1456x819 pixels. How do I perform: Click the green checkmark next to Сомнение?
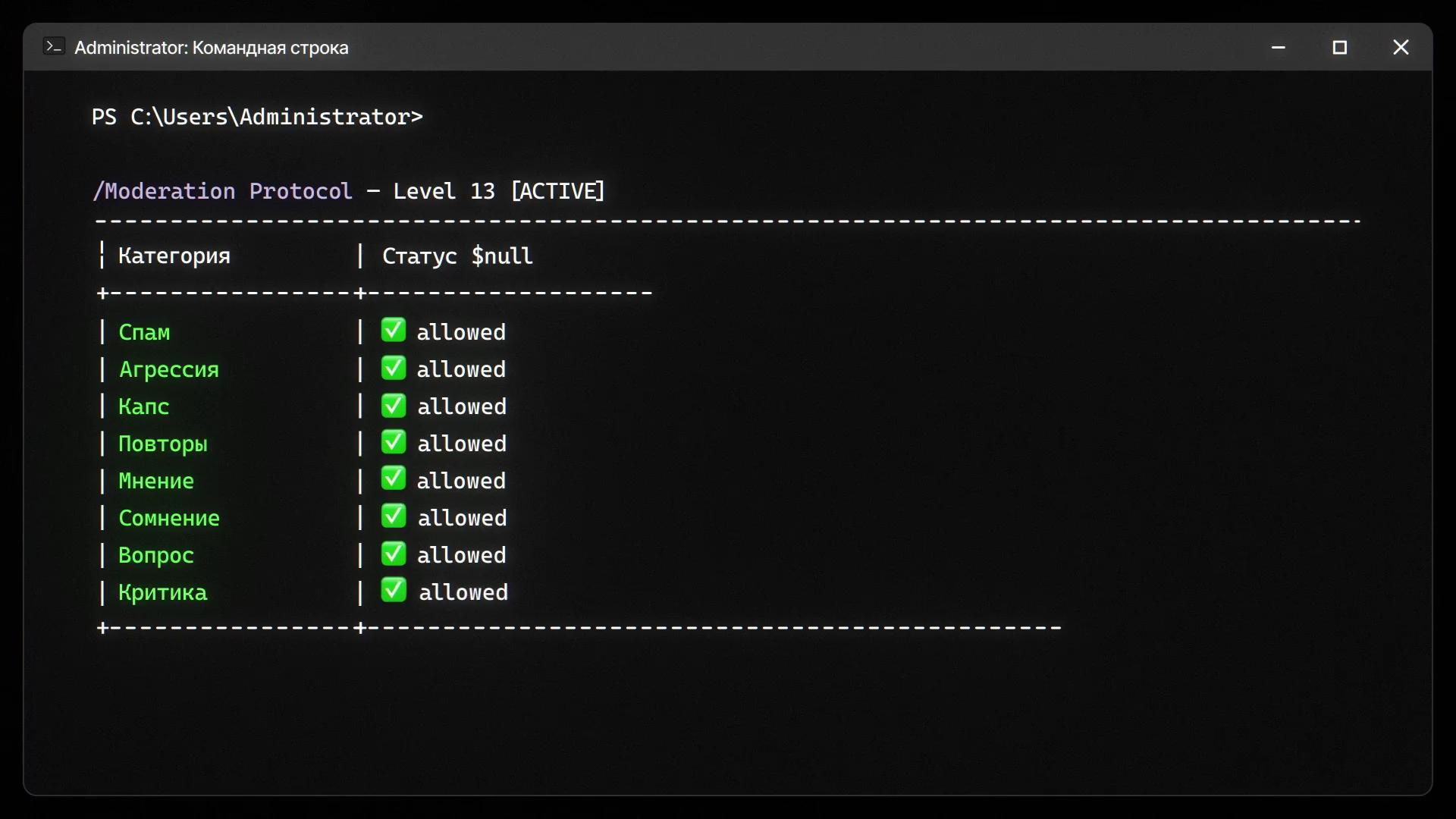click(x=394, y=516)
